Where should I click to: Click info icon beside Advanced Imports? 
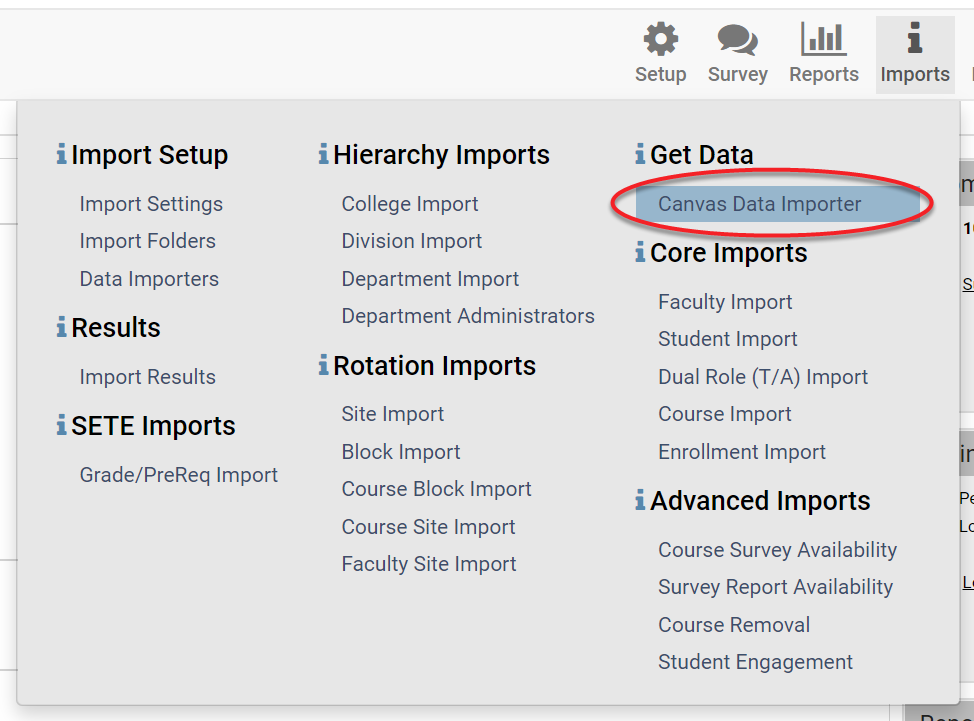[640, 501]
